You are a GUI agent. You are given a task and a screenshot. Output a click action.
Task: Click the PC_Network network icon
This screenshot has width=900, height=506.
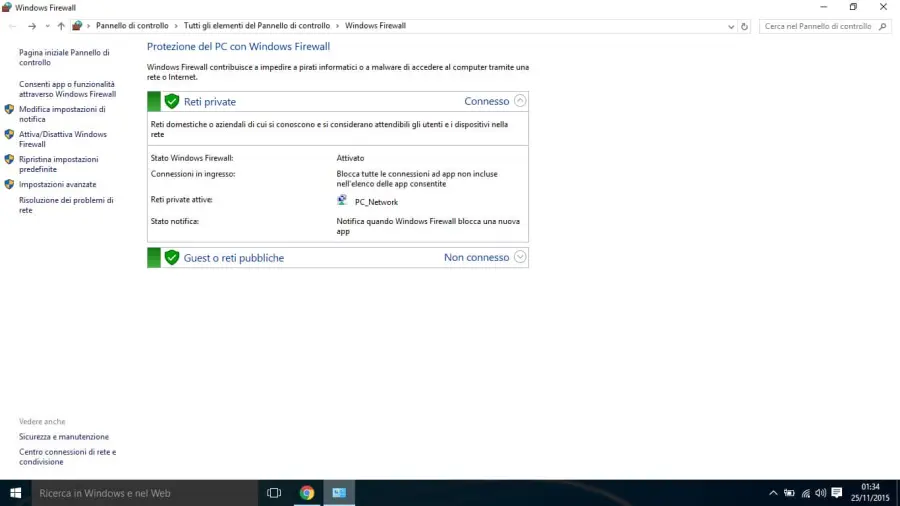pos(342,200)
